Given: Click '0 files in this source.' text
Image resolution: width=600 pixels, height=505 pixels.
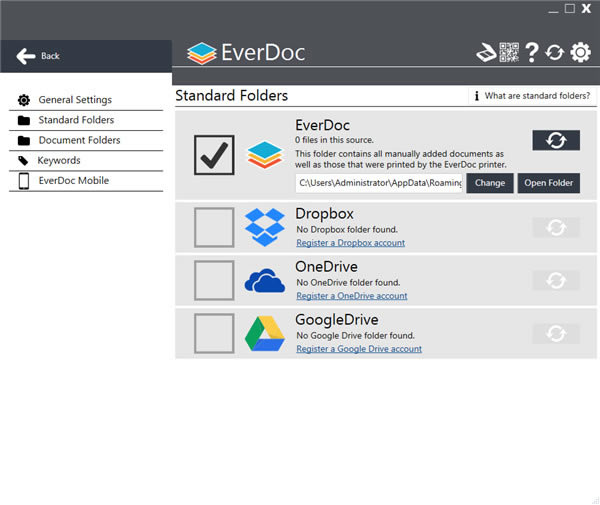Looking at the screenshot, I should coord(334,140).
